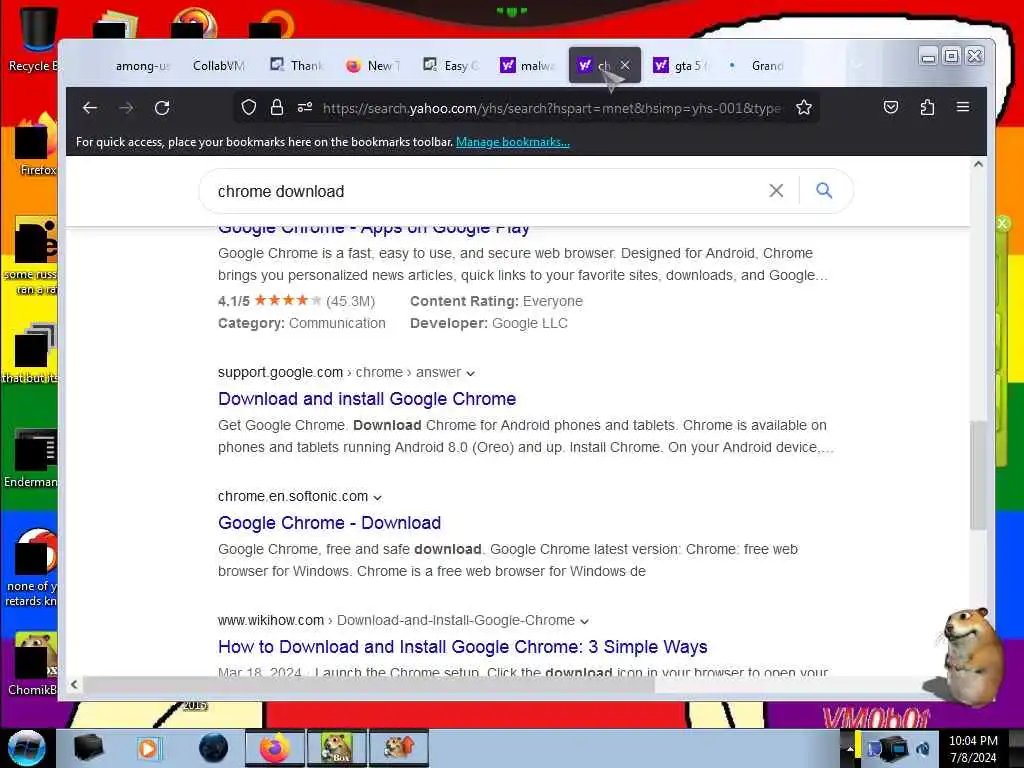This screenshot has height=768, width=1024.
Task: Click the volume tray icon
Action: (922, 748)
